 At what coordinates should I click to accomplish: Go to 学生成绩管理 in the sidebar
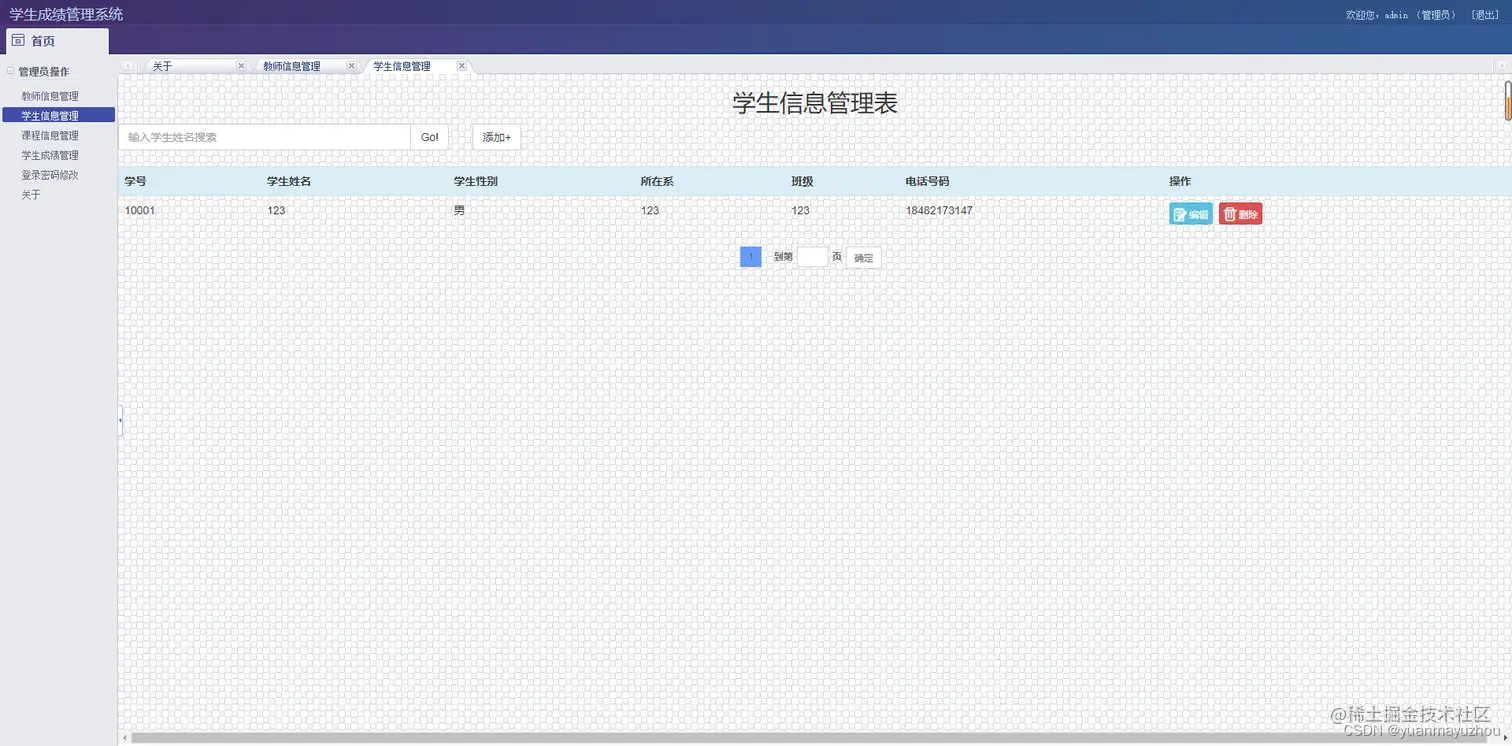50,155
